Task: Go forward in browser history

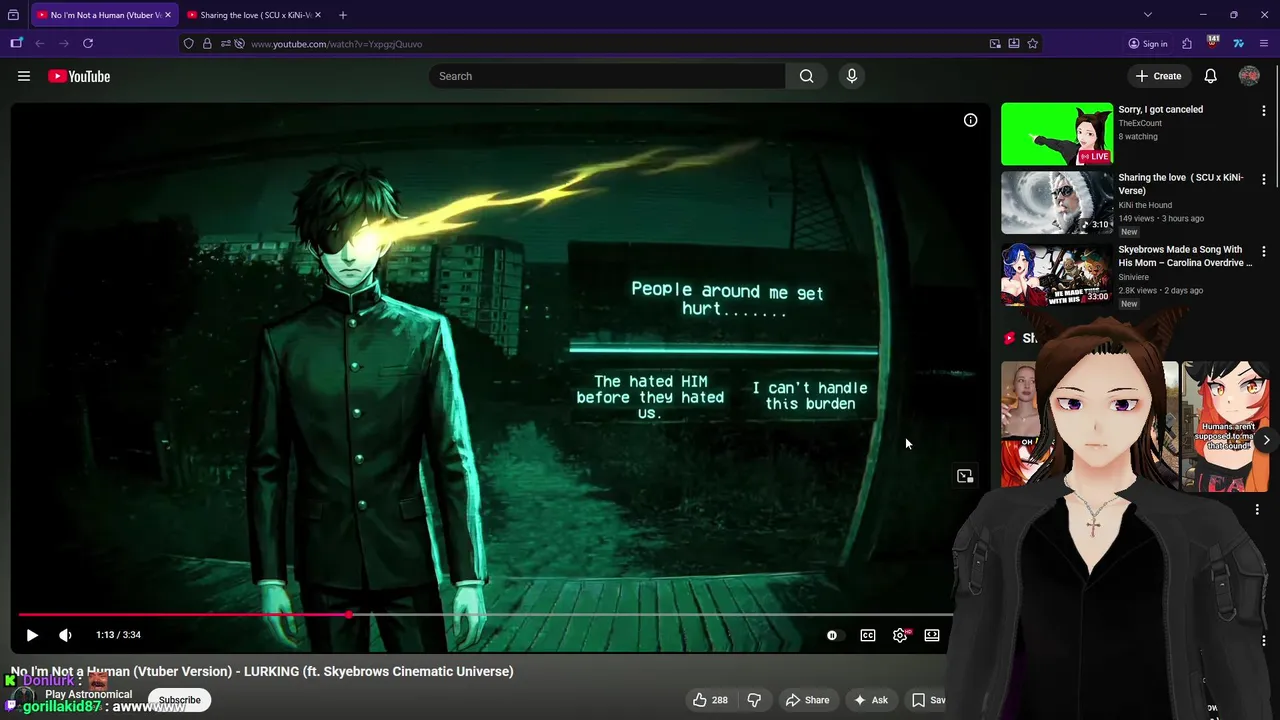Action: point(64,43)
